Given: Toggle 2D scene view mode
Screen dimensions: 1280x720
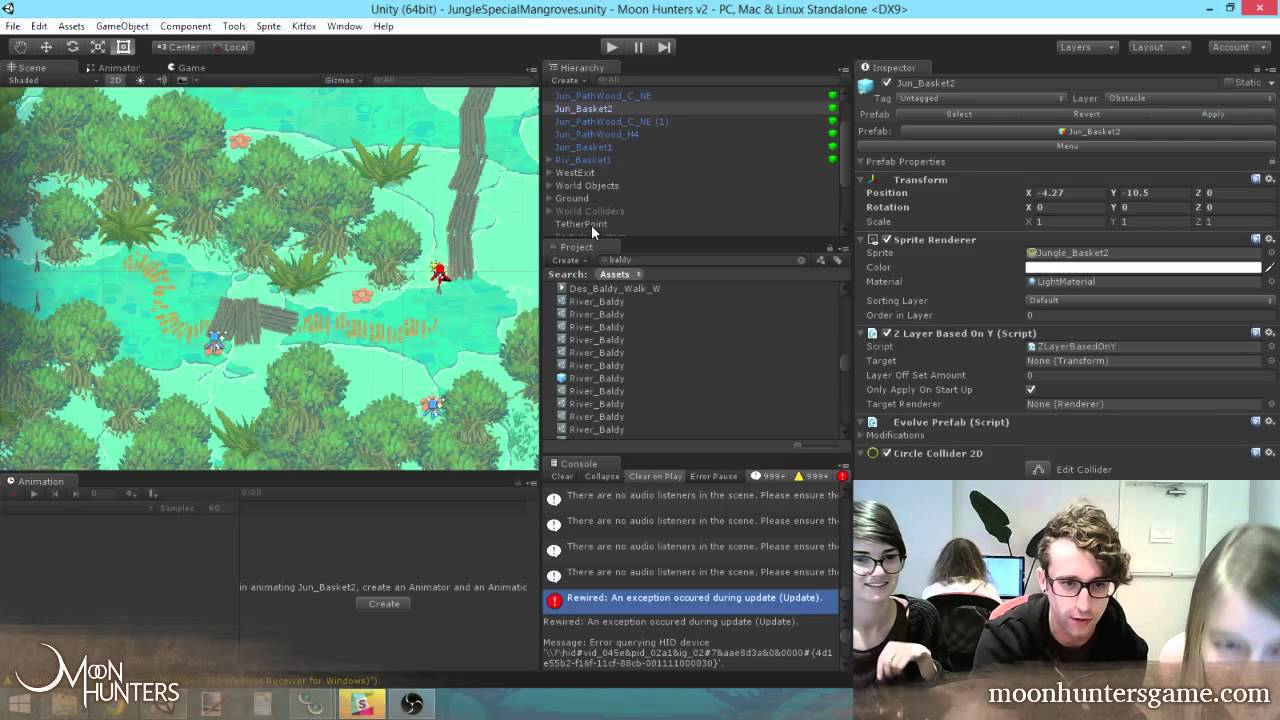Looking at the screenshot, I should click(115, 80).
